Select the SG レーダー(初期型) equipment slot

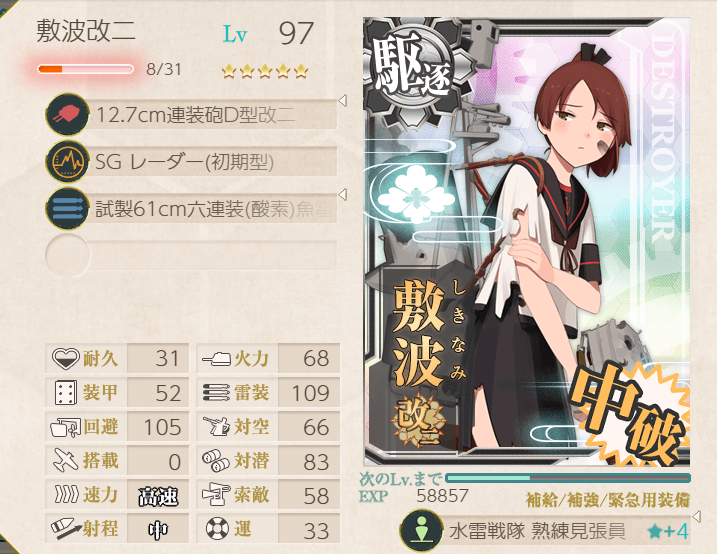click(191, 161)
